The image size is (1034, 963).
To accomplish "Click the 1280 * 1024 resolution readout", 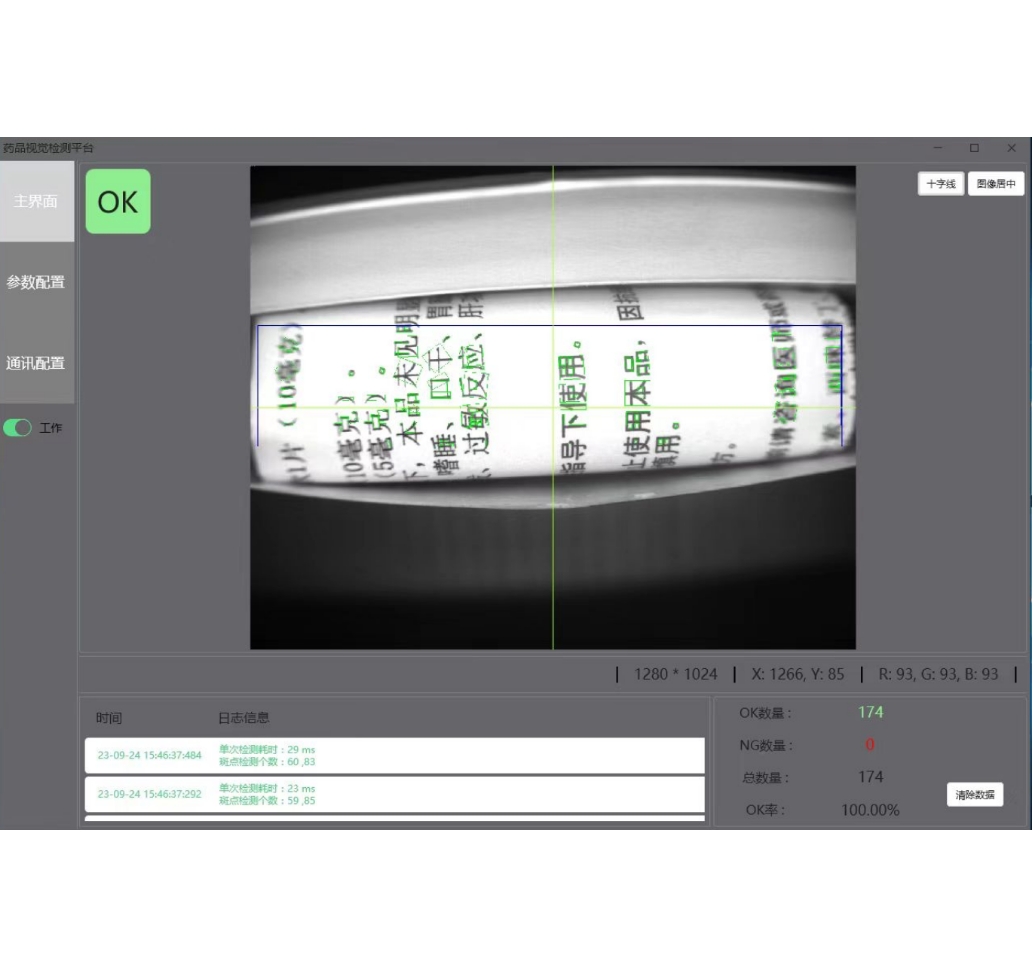I will coord(675,674).
